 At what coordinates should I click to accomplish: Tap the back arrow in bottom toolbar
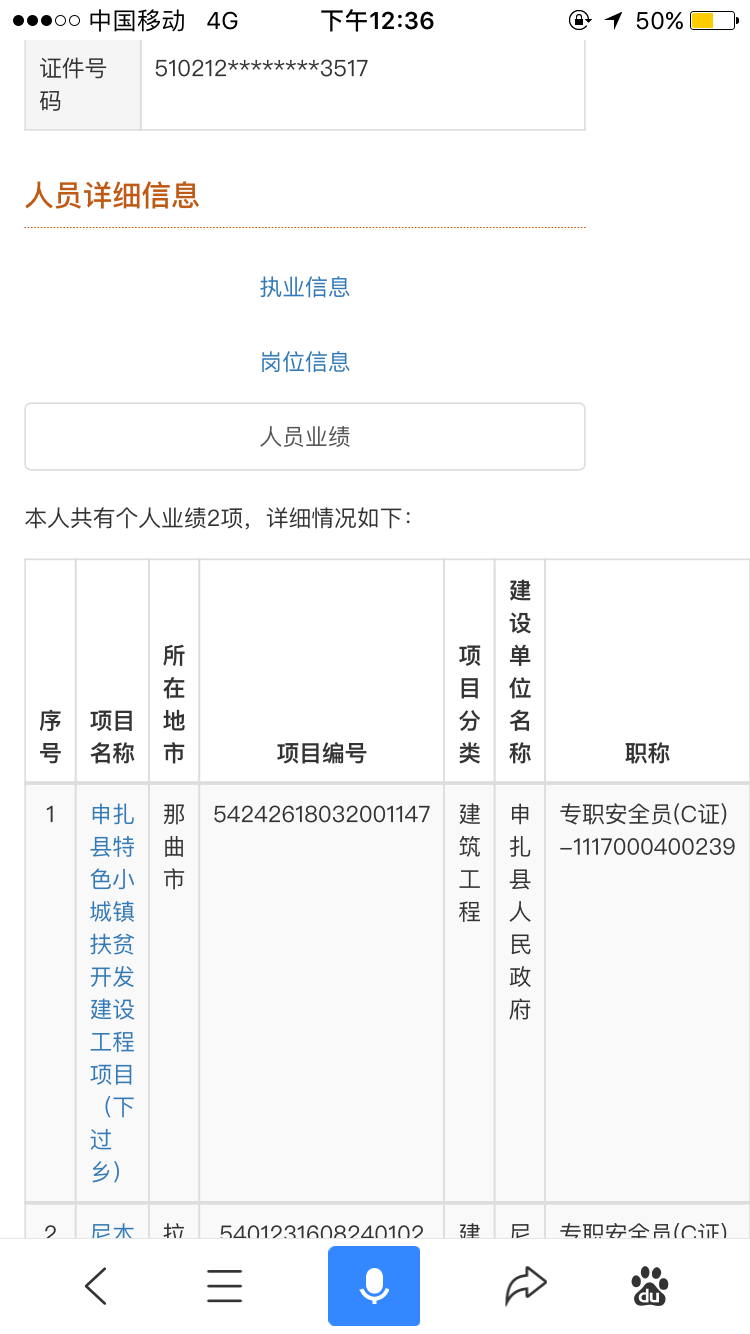click(x=96, y=1286)
